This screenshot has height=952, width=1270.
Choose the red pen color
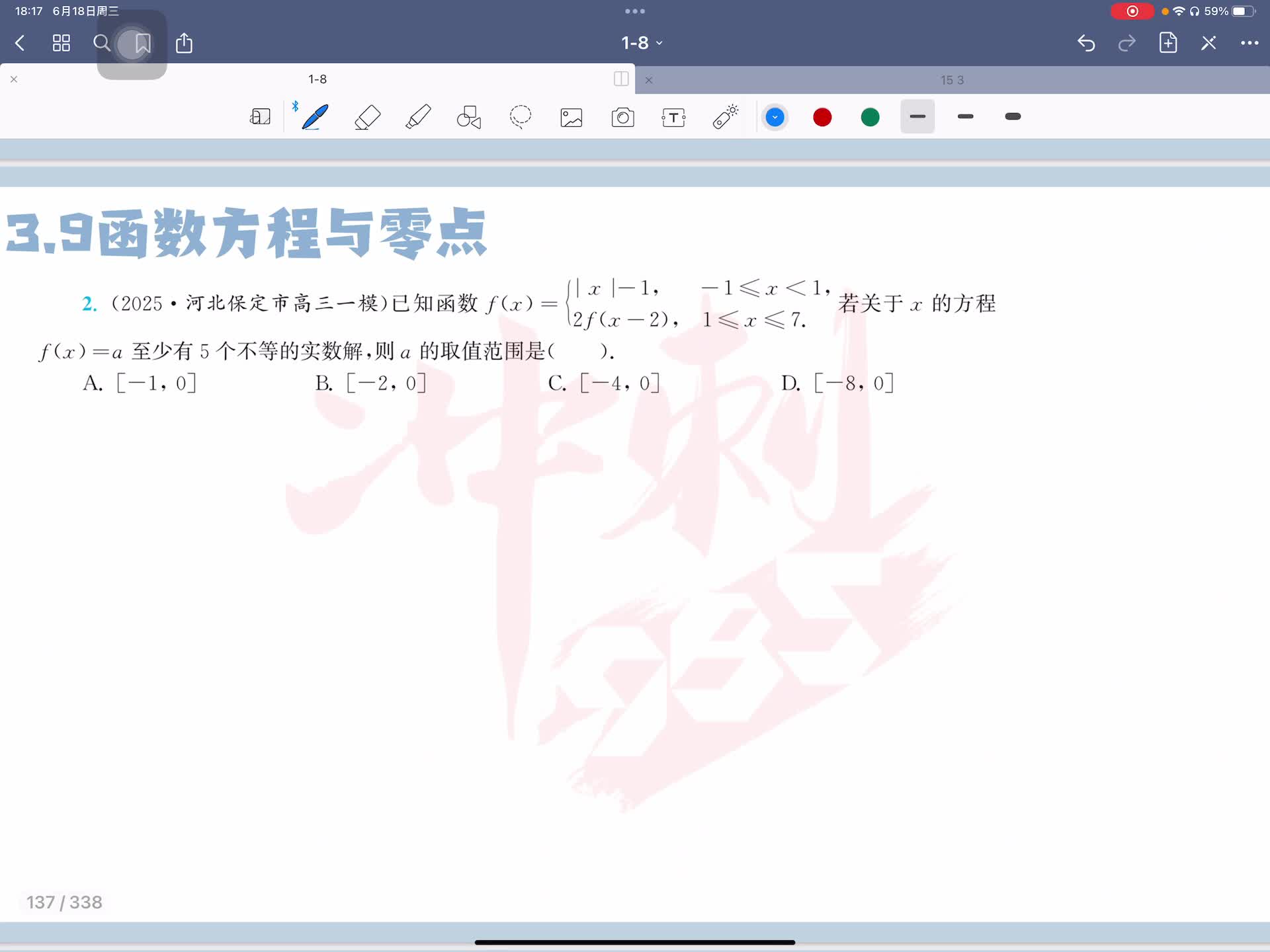[x=822, y=118]
